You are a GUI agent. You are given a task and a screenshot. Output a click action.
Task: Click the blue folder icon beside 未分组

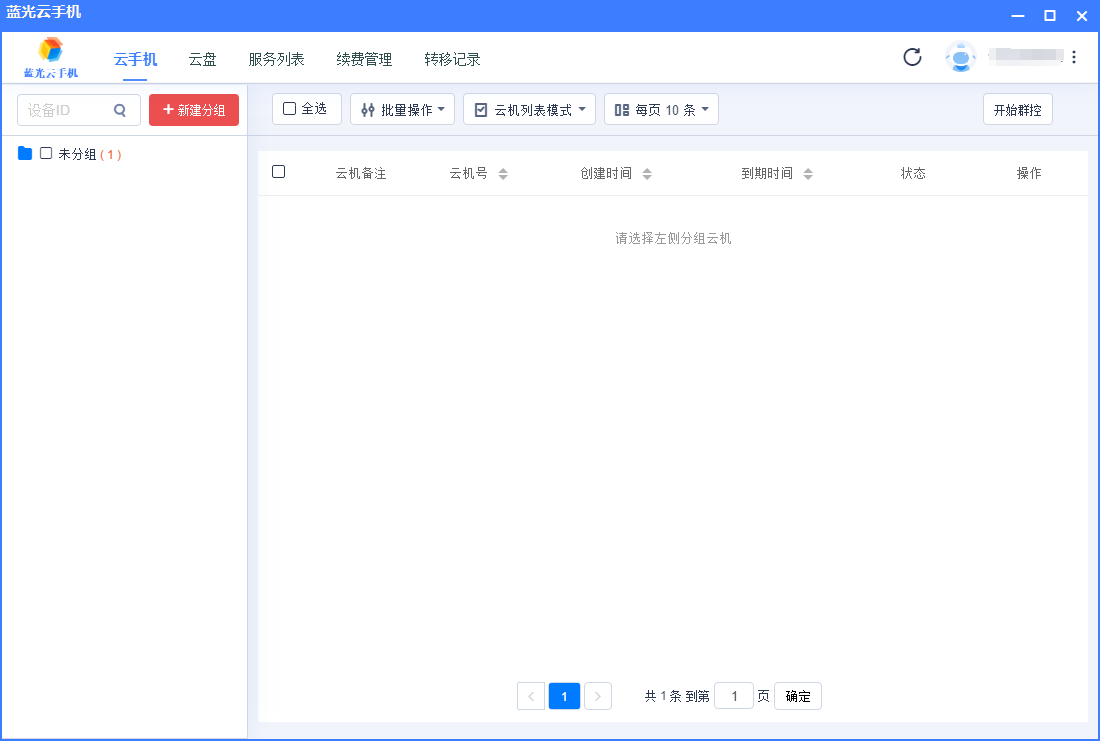click(25, 154)
